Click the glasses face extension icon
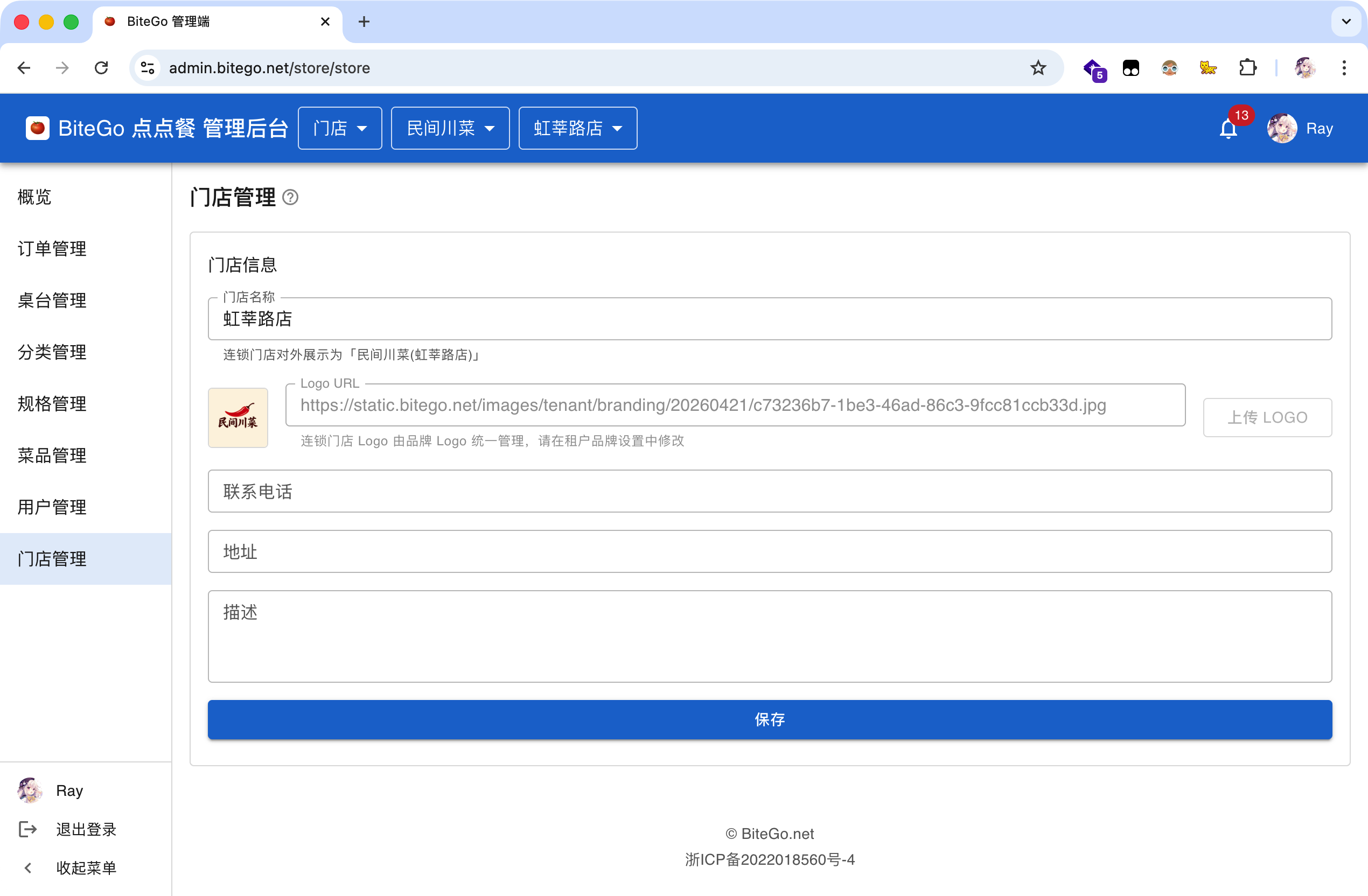Screen dimensions: 1368x896 [1169, 68]
